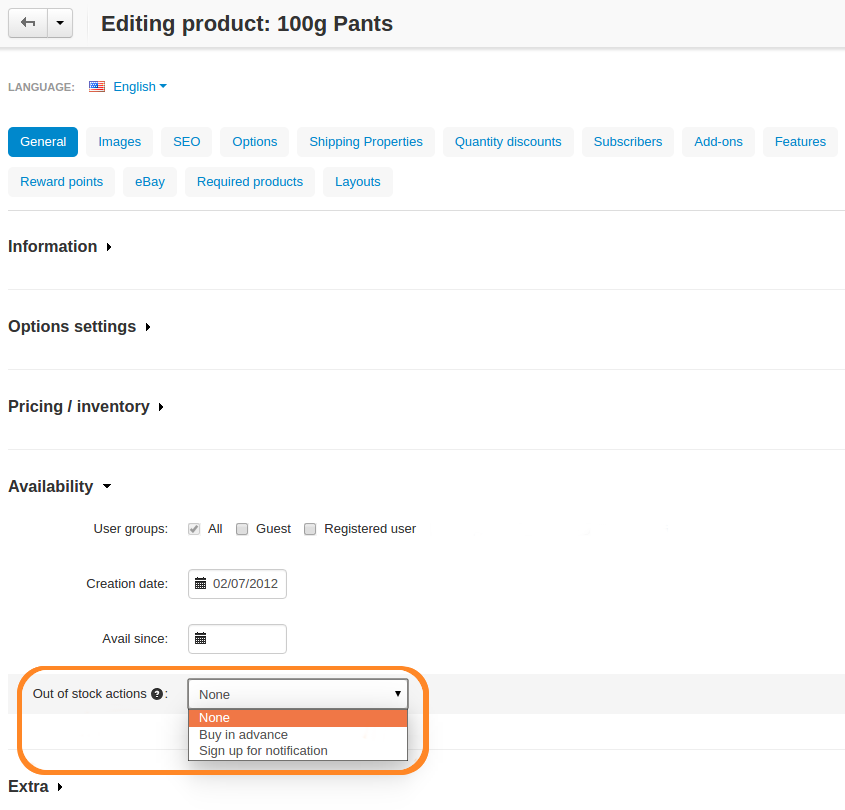Toggle the All user group checkbox
845x810 pixels.
point(194,529)
